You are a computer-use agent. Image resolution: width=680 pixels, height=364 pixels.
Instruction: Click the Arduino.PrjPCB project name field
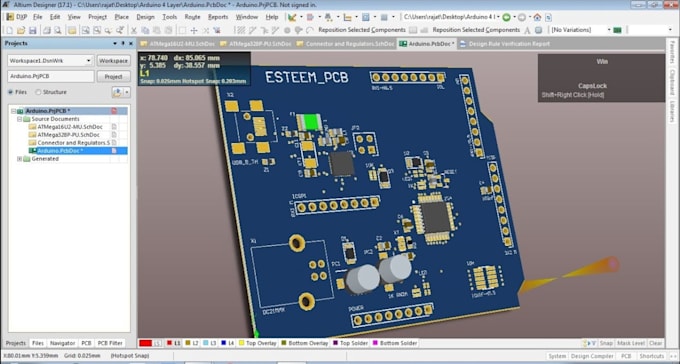point(50,76)
